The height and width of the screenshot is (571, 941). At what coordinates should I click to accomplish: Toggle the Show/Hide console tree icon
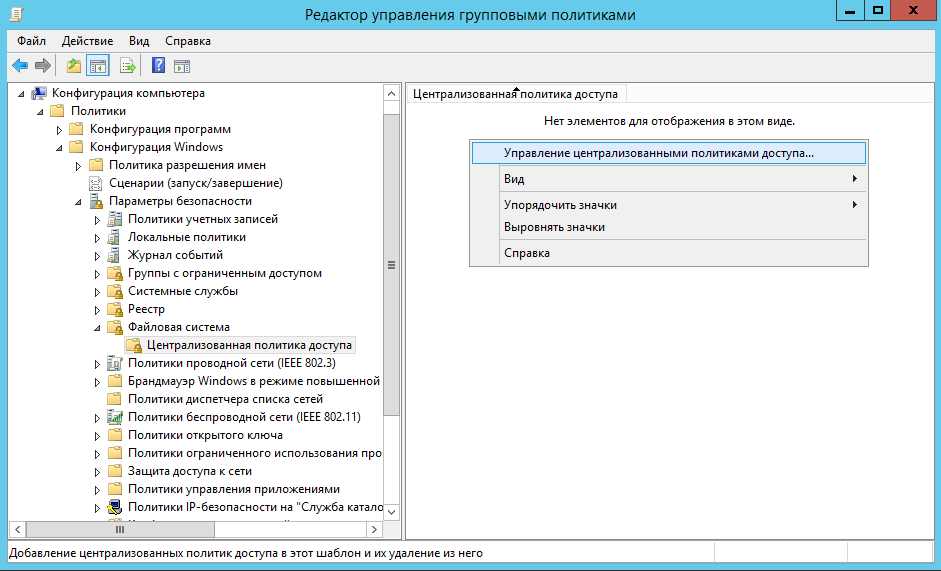[x=97, y=65]
